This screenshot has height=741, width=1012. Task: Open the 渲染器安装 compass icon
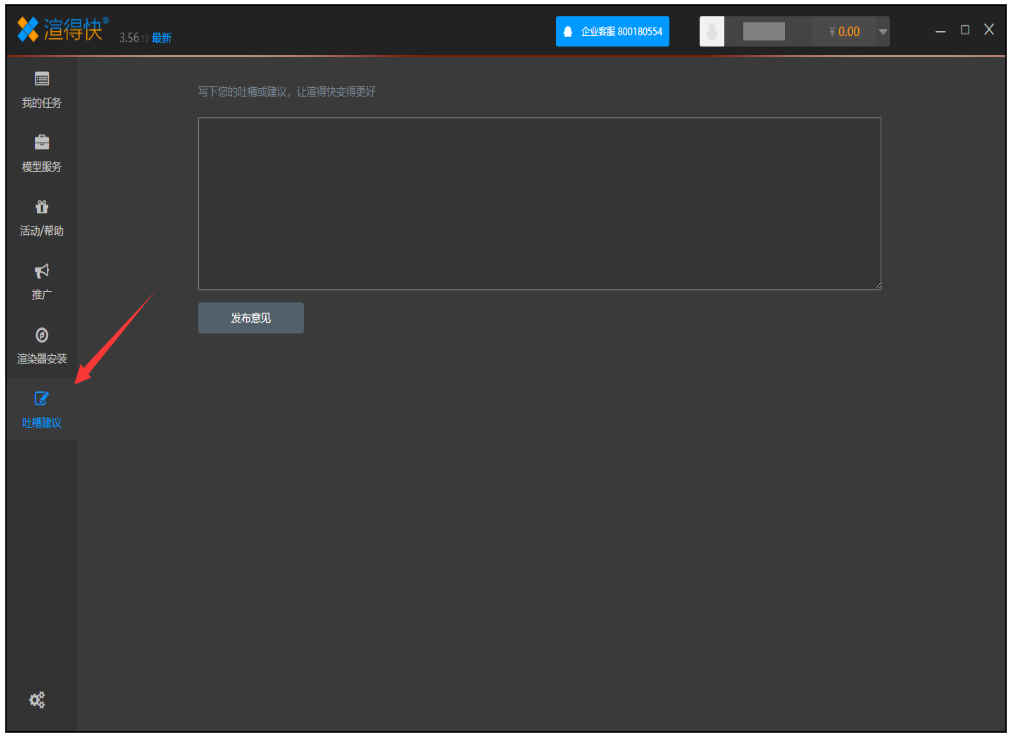(42, 335)
